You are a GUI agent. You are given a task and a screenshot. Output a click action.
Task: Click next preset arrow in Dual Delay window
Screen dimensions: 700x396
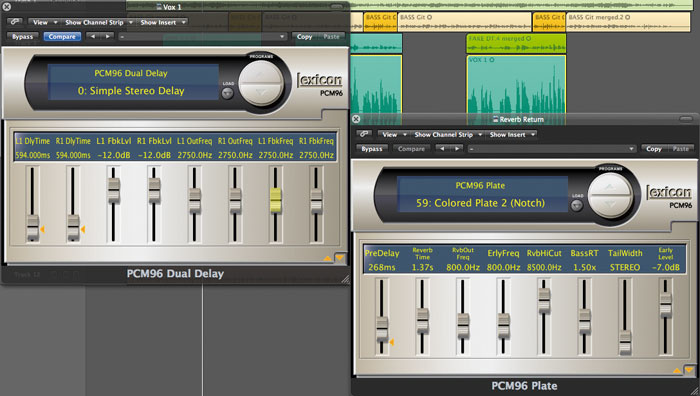coord(108,37)
